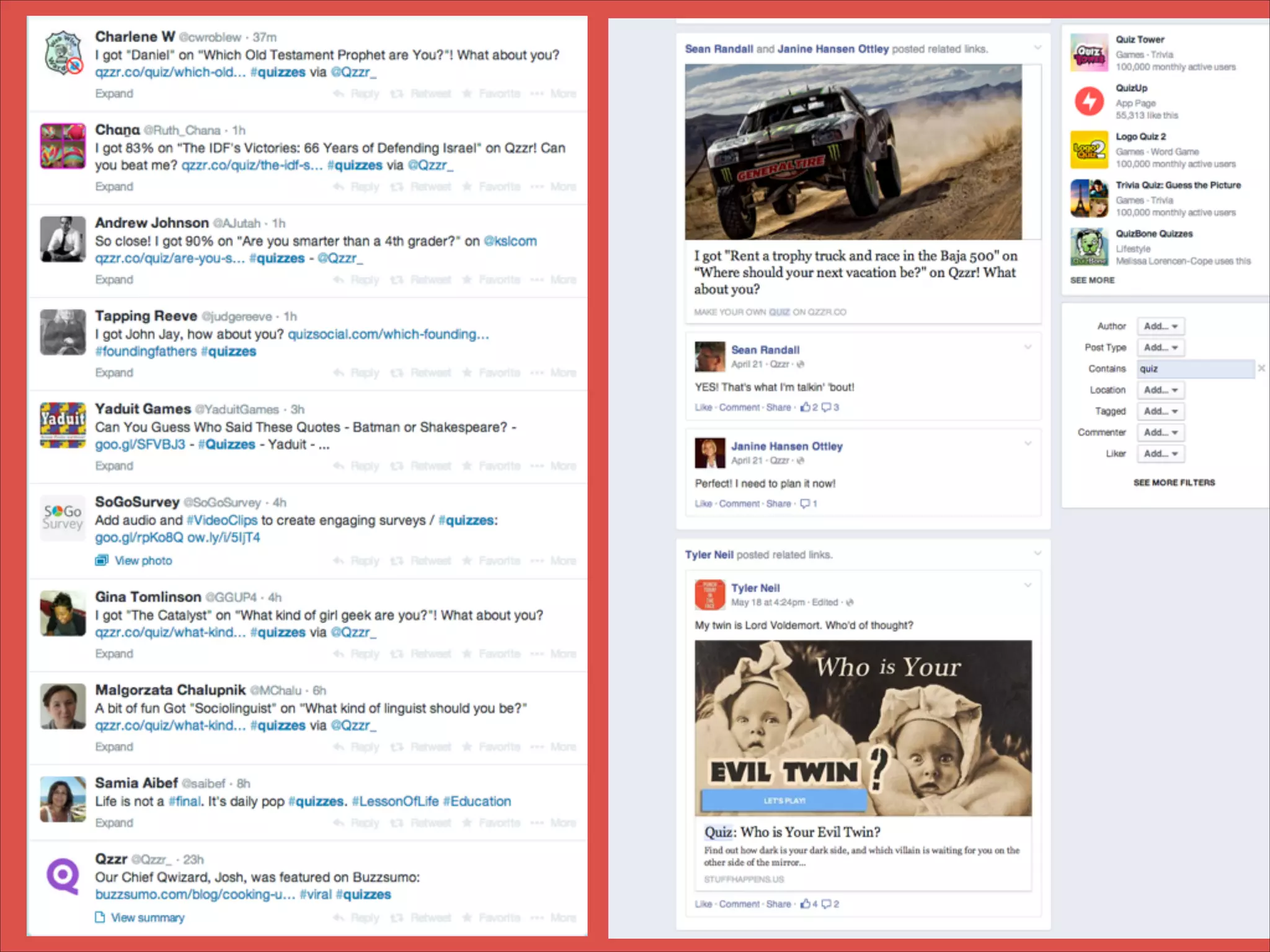Open the Location filter Add dropdown
The width and height of the screenshot is (1270, 952).
1160,390
